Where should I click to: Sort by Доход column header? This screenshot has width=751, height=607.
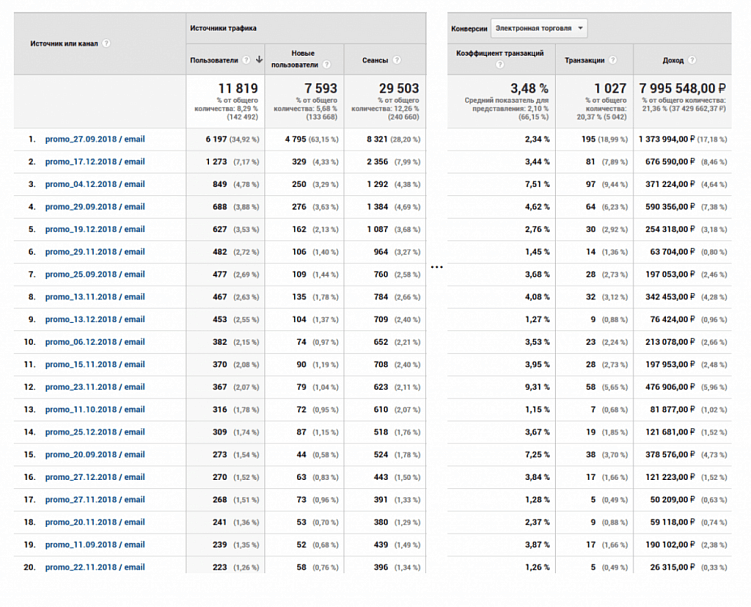coord(673,60)
